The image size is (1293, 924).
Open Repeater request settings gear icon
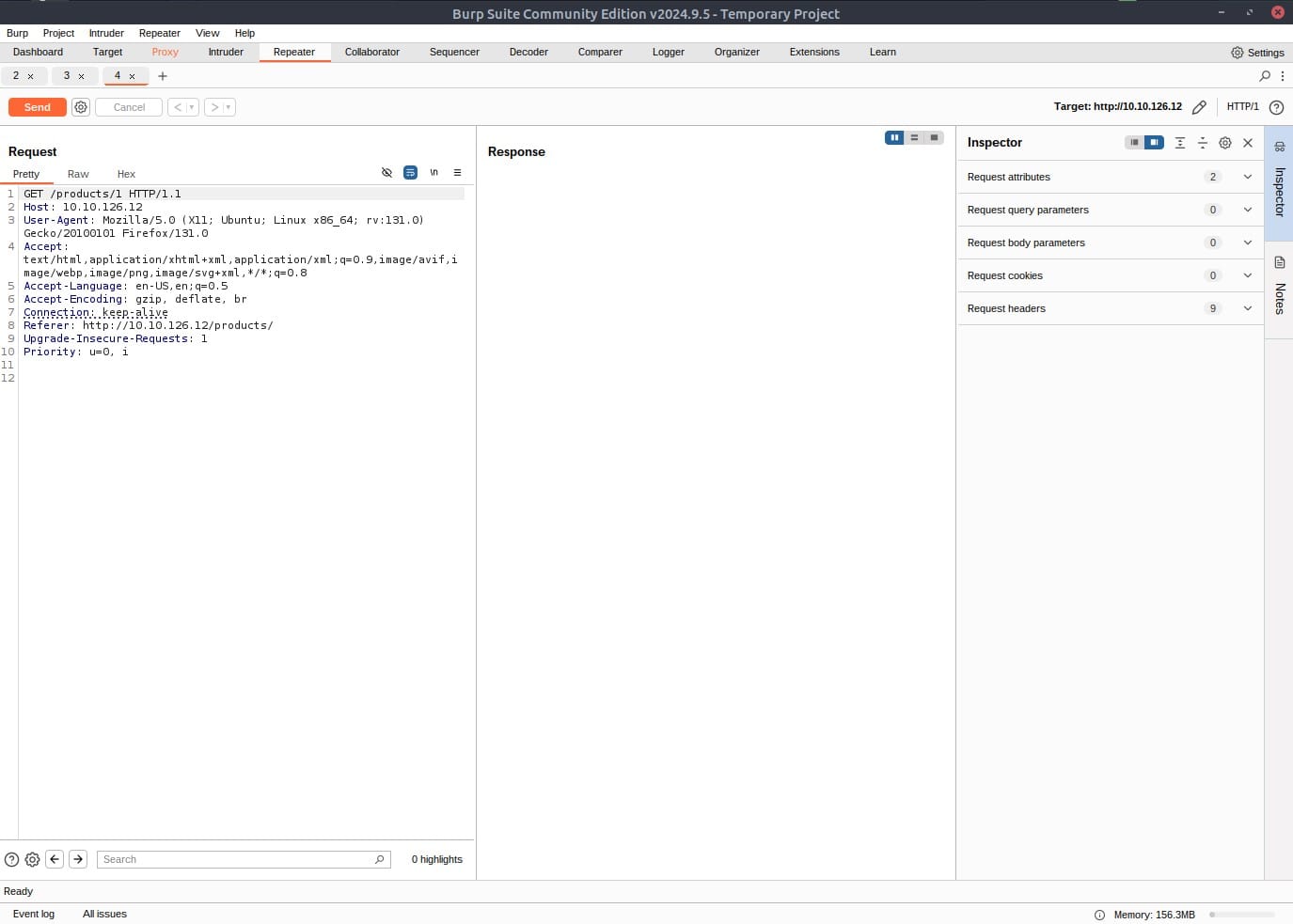tap(81, 107)
